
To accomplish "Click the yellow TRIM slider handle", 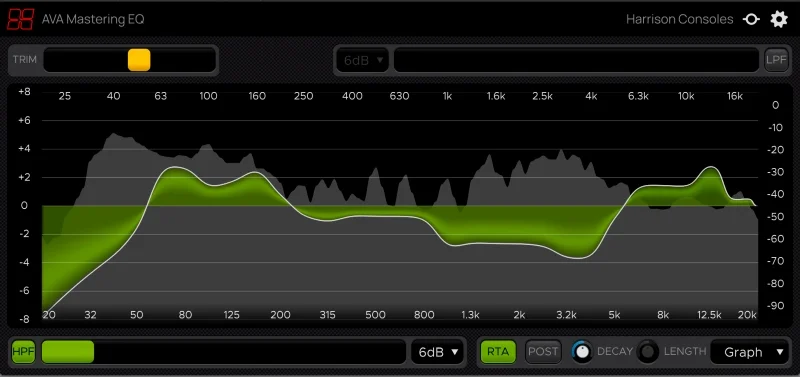I will click(139, 60).
